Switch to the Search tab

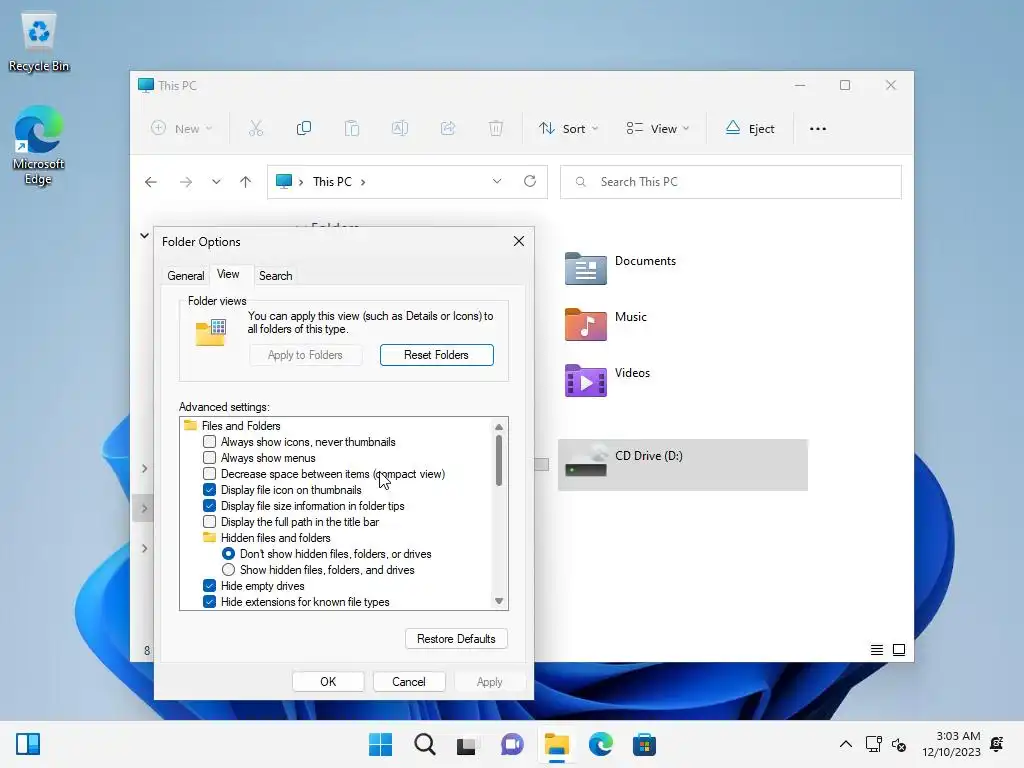(276, 276)
